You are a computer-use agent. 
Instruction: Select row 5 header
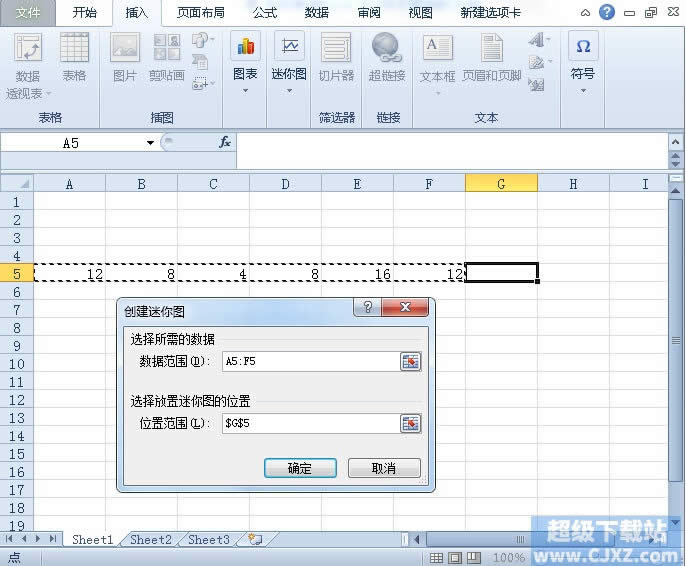[x=17, y=274]
